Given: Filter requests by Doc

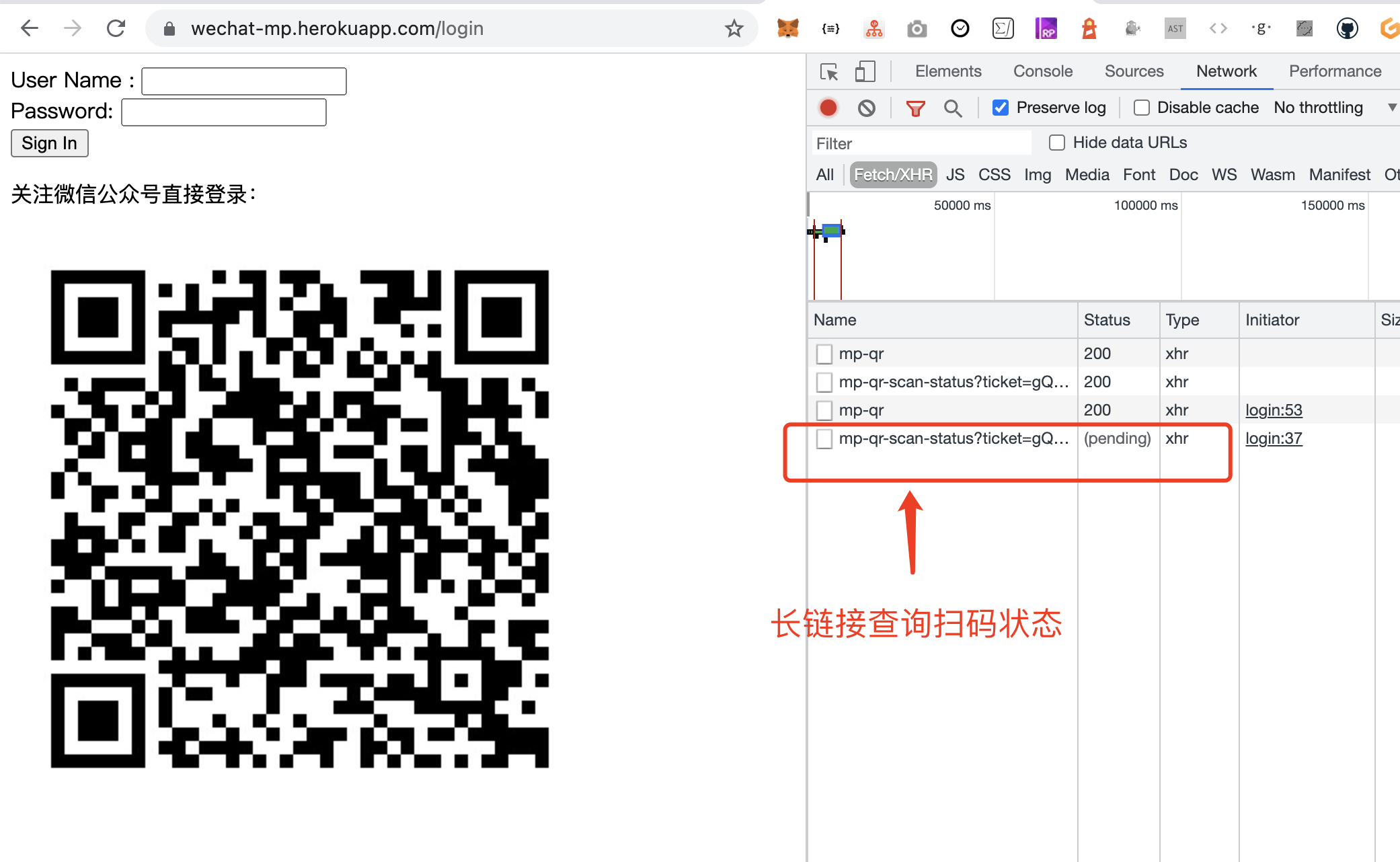Looking at the screenshot, I should pos(1183,175).
